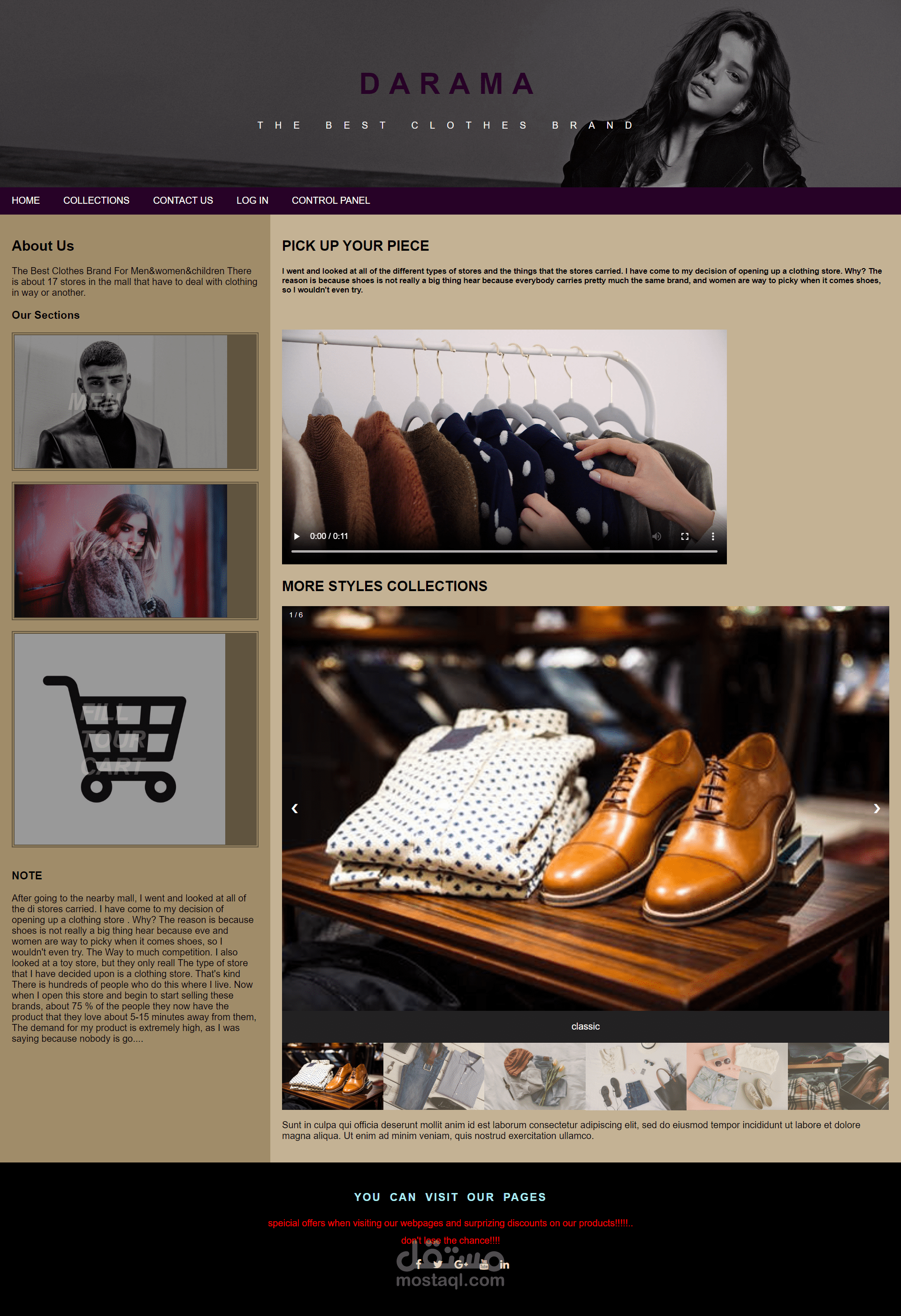Viewport: 901px width, 1316px height.
Task: Open the LinkedIn icon in footer
Action: click(505, 1264)
